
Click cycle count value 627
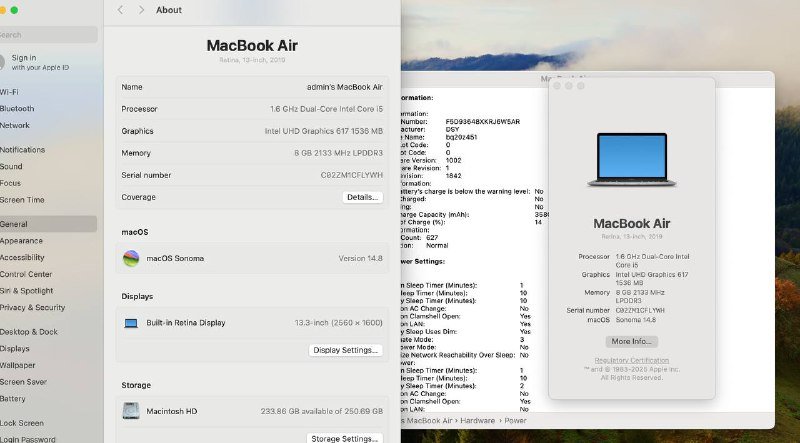click(x=432, y=238)
